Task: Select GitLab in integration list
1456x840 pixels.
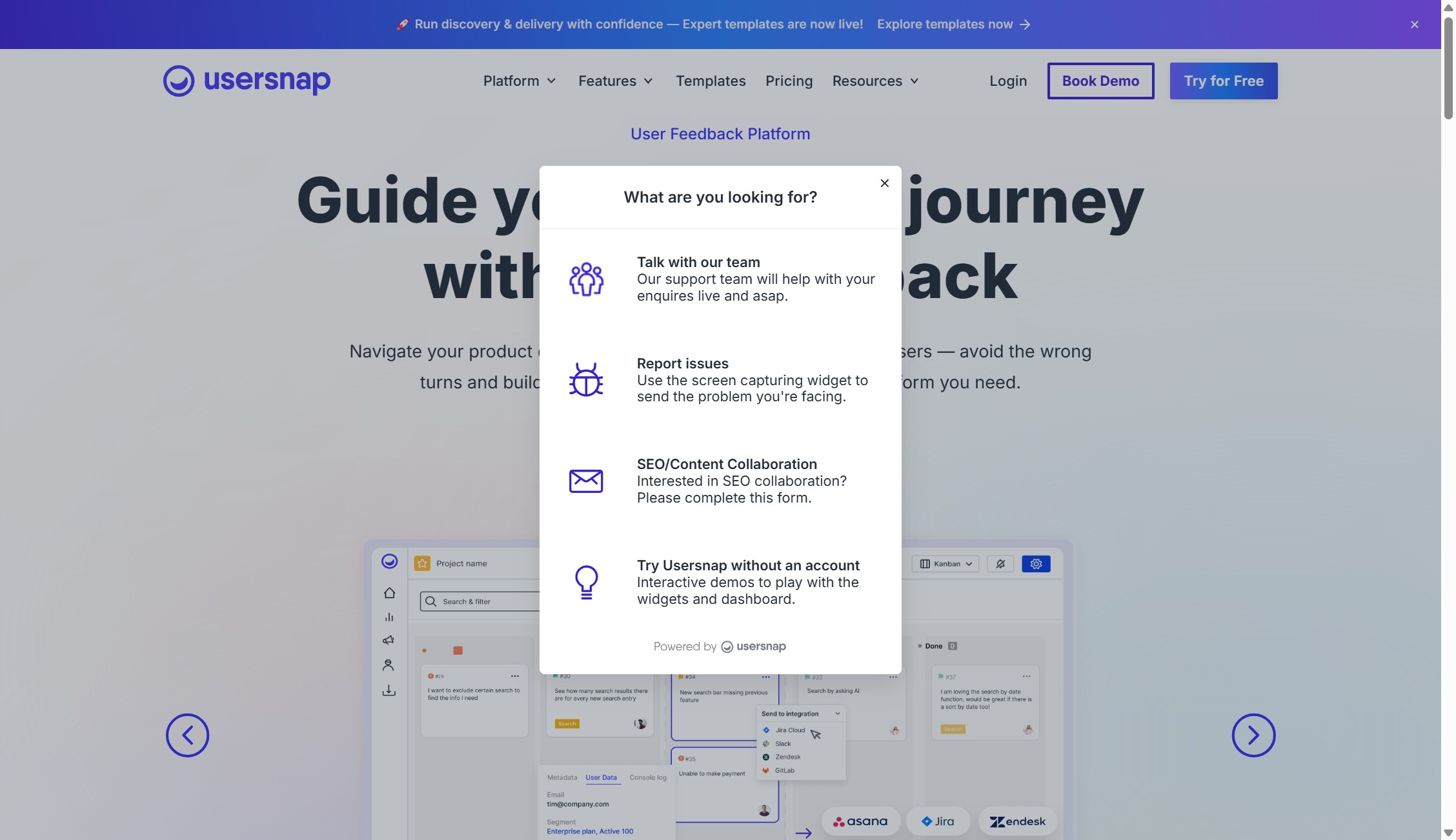Action: tap(785, 770)
